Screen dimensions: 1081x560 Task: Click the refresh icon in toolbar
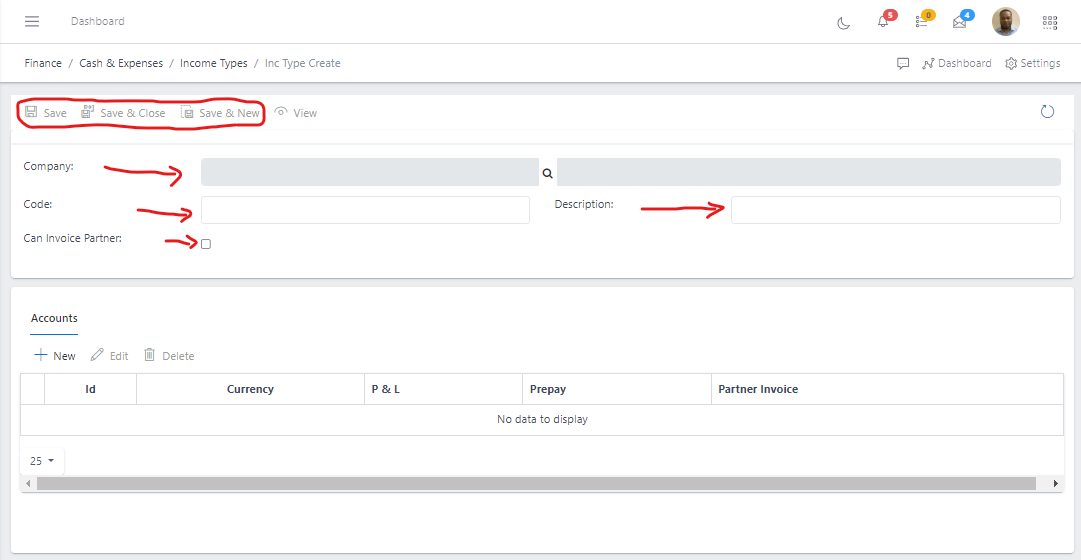[1047, 112]
